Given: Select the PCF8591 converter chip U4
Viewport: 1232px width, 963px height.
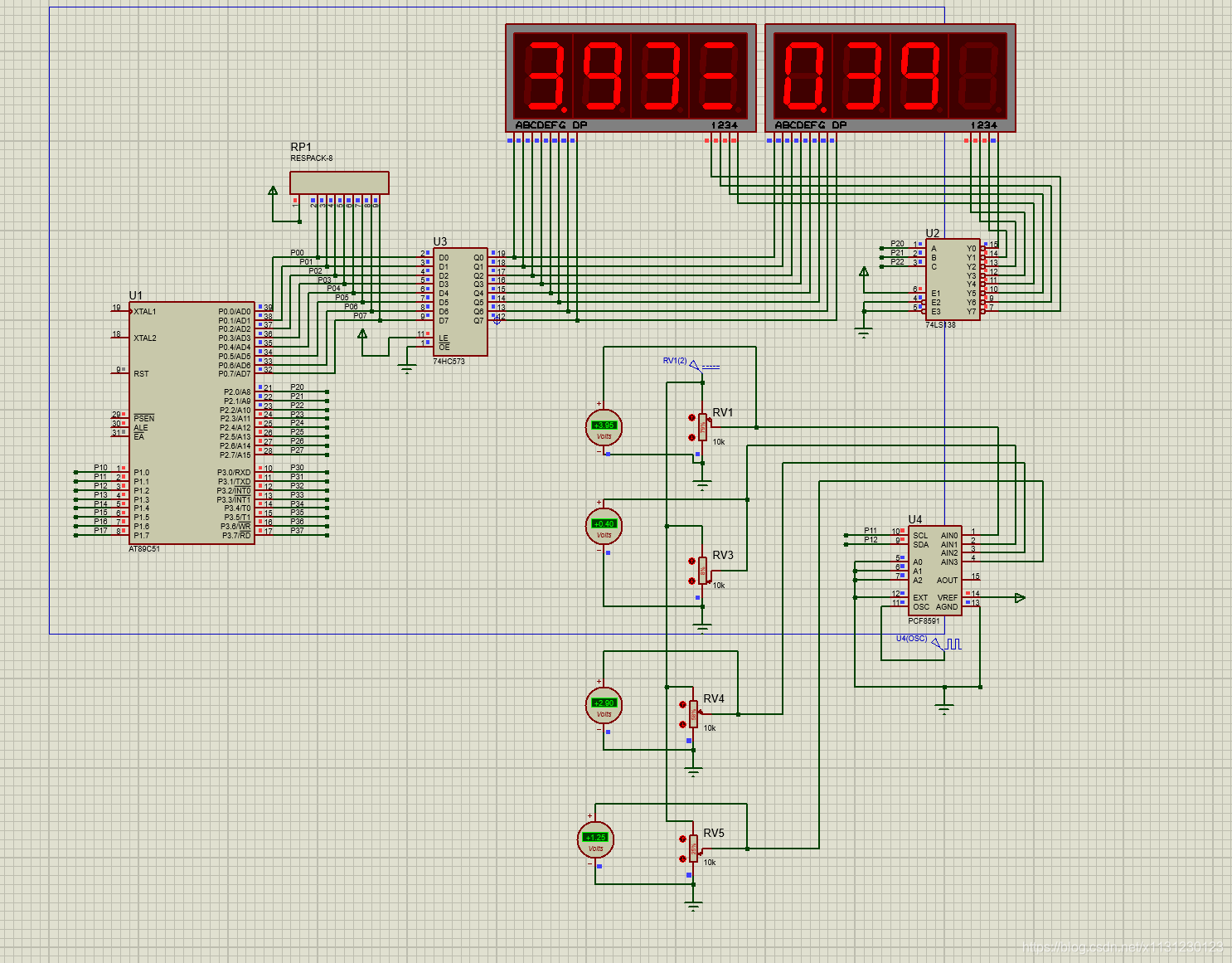Looking at the screenshot, I should (x=934, y=571).
